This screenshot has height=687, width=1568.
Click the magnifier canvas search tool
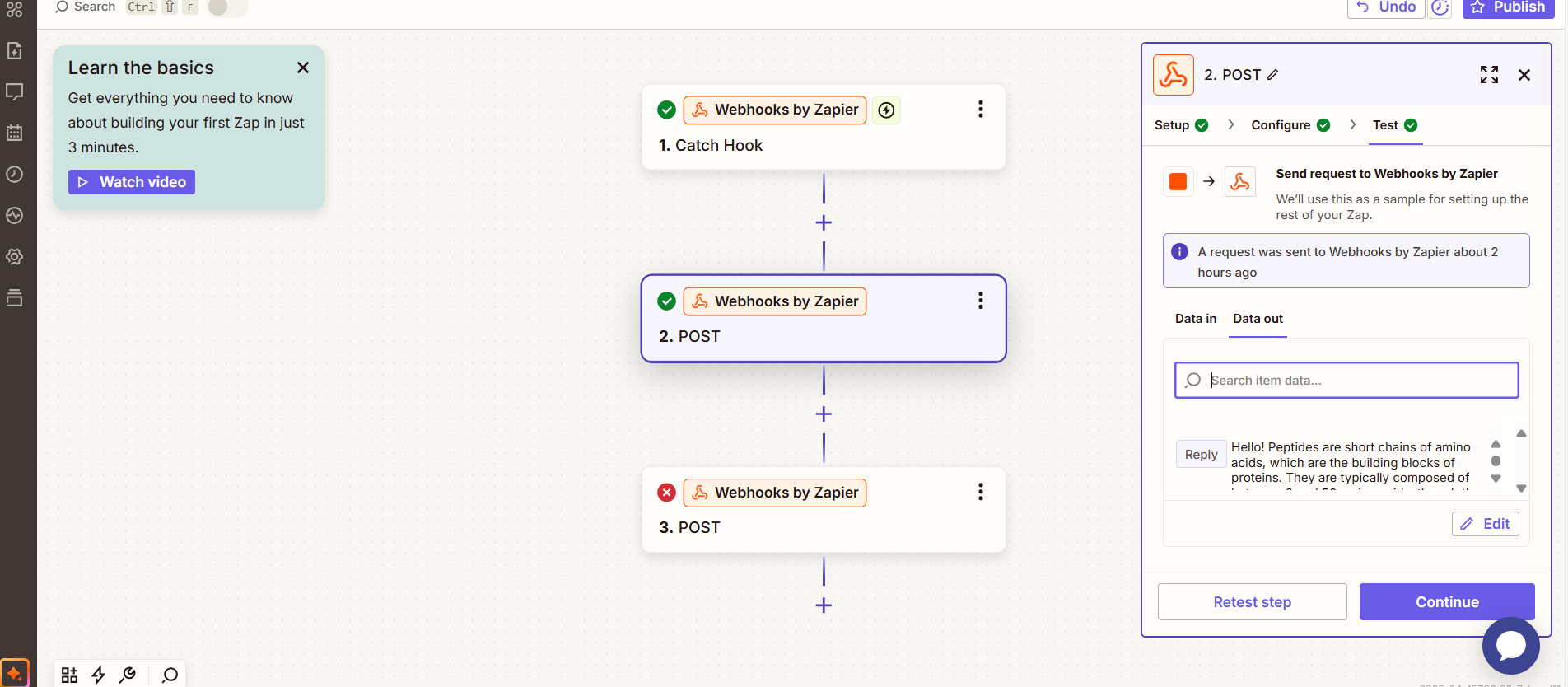170,675
